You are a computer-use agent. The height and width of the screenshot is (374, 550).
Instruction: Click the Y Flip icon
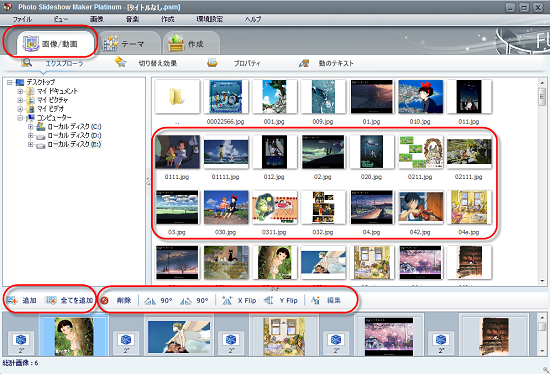269,300
